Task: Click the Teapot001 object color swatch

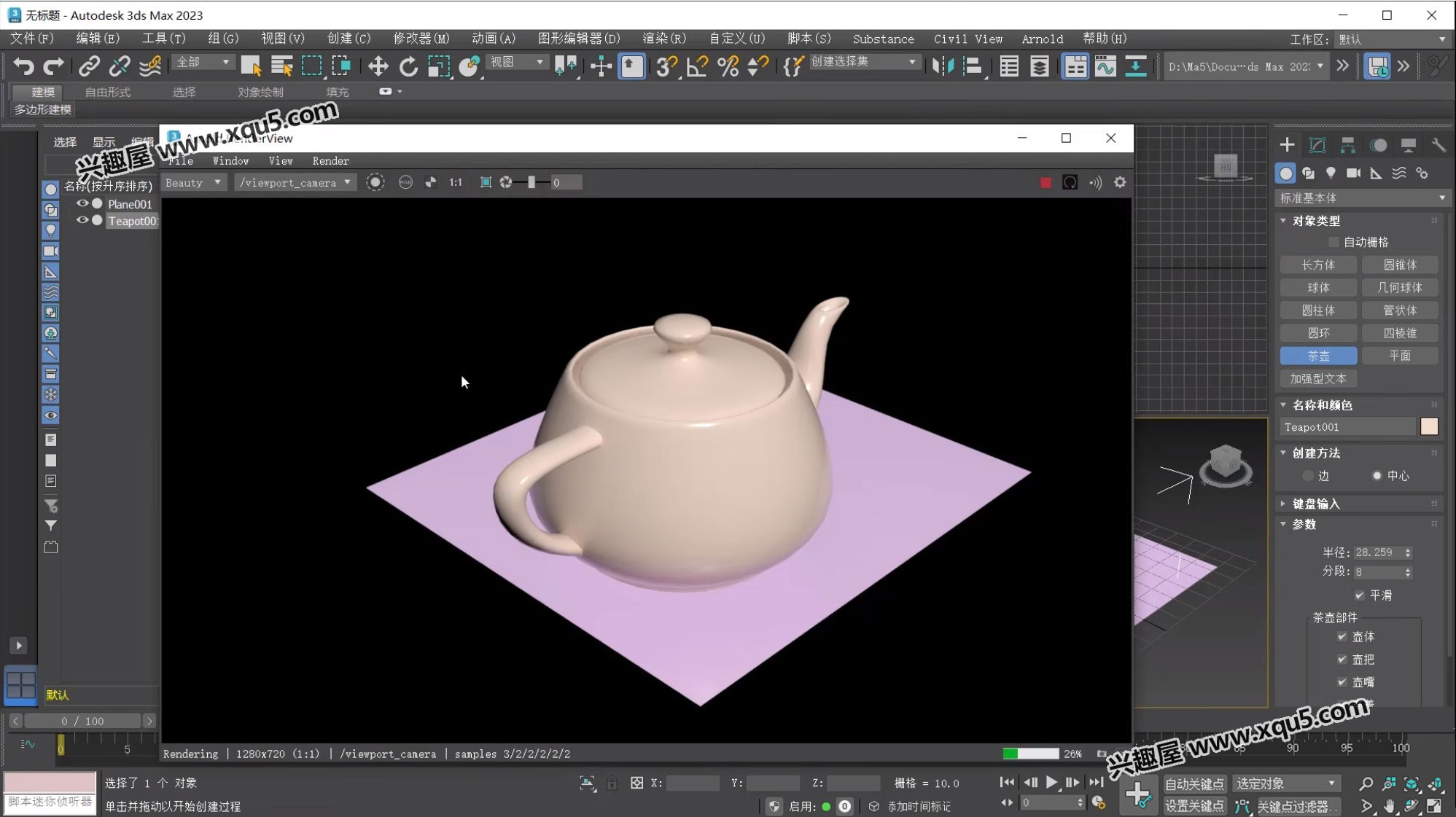Action: [1429, 426]
